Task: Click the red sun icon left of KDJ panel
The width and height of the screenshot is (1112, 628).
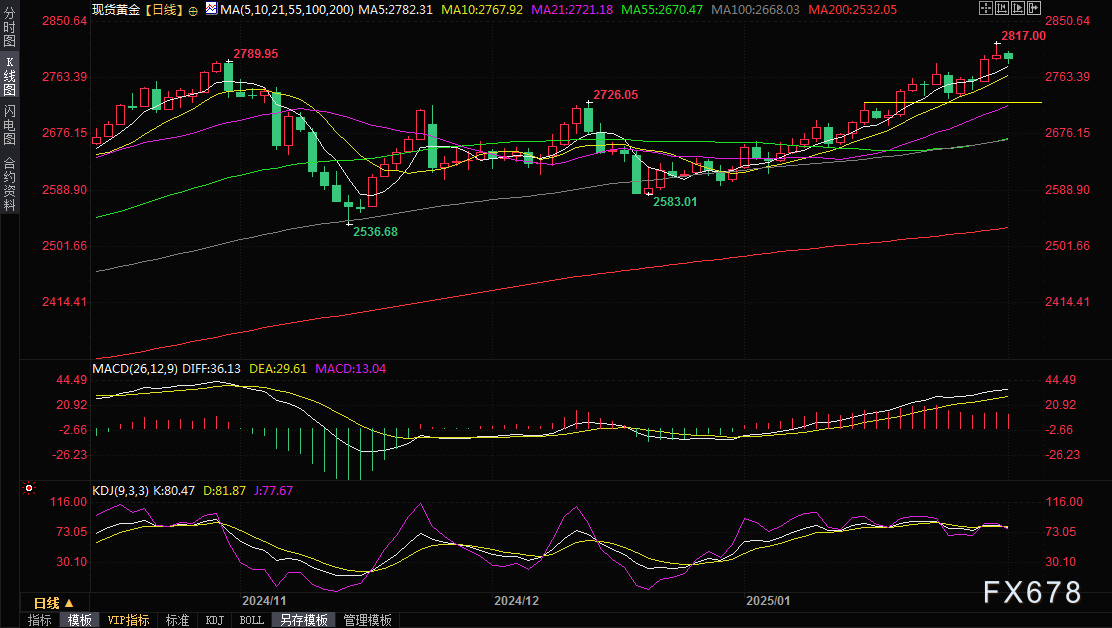Action: tap(28, 490)
